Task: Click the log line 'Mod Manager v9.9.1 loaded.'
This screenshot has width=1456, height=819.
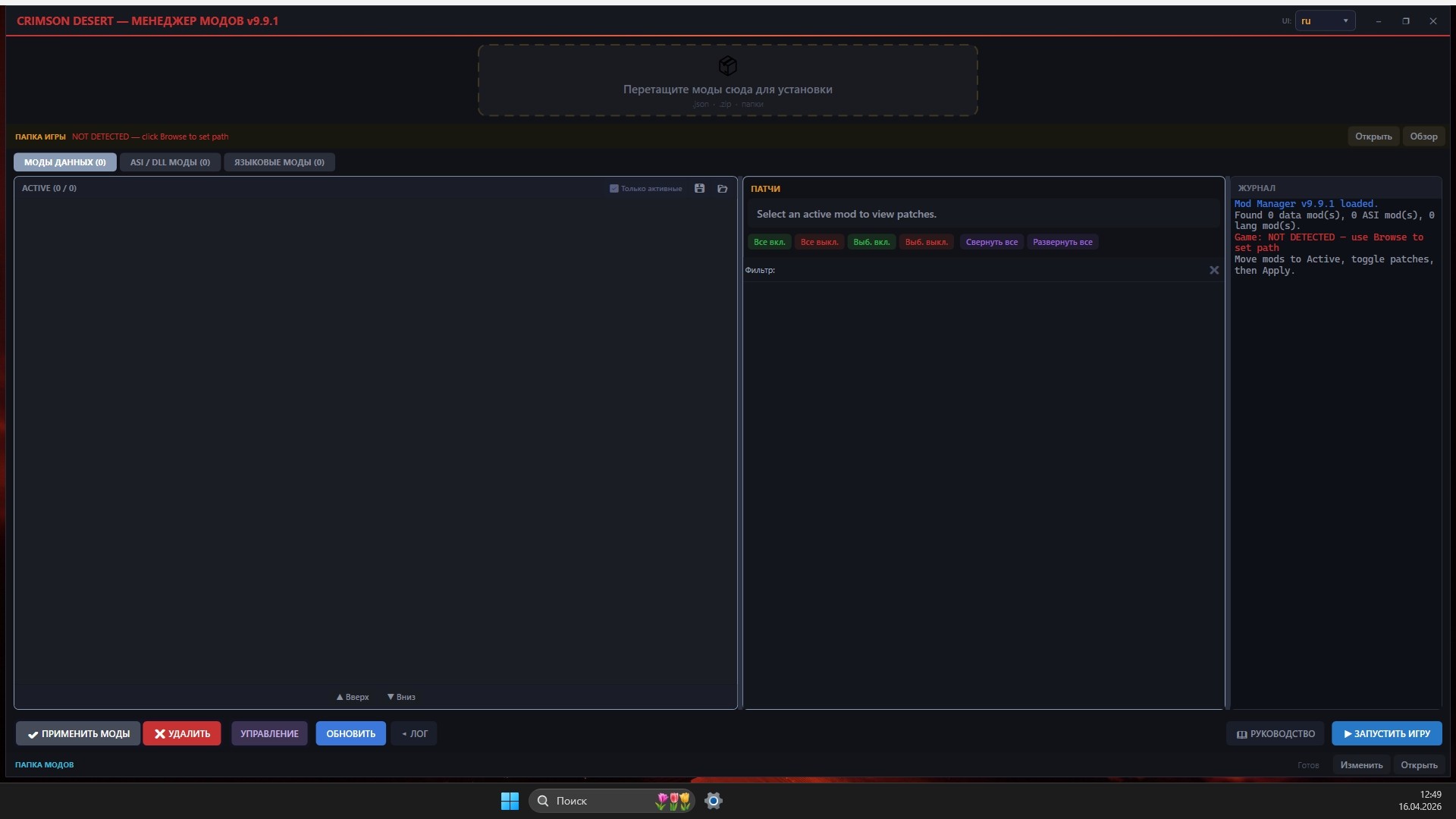Action: (1306, 204)
